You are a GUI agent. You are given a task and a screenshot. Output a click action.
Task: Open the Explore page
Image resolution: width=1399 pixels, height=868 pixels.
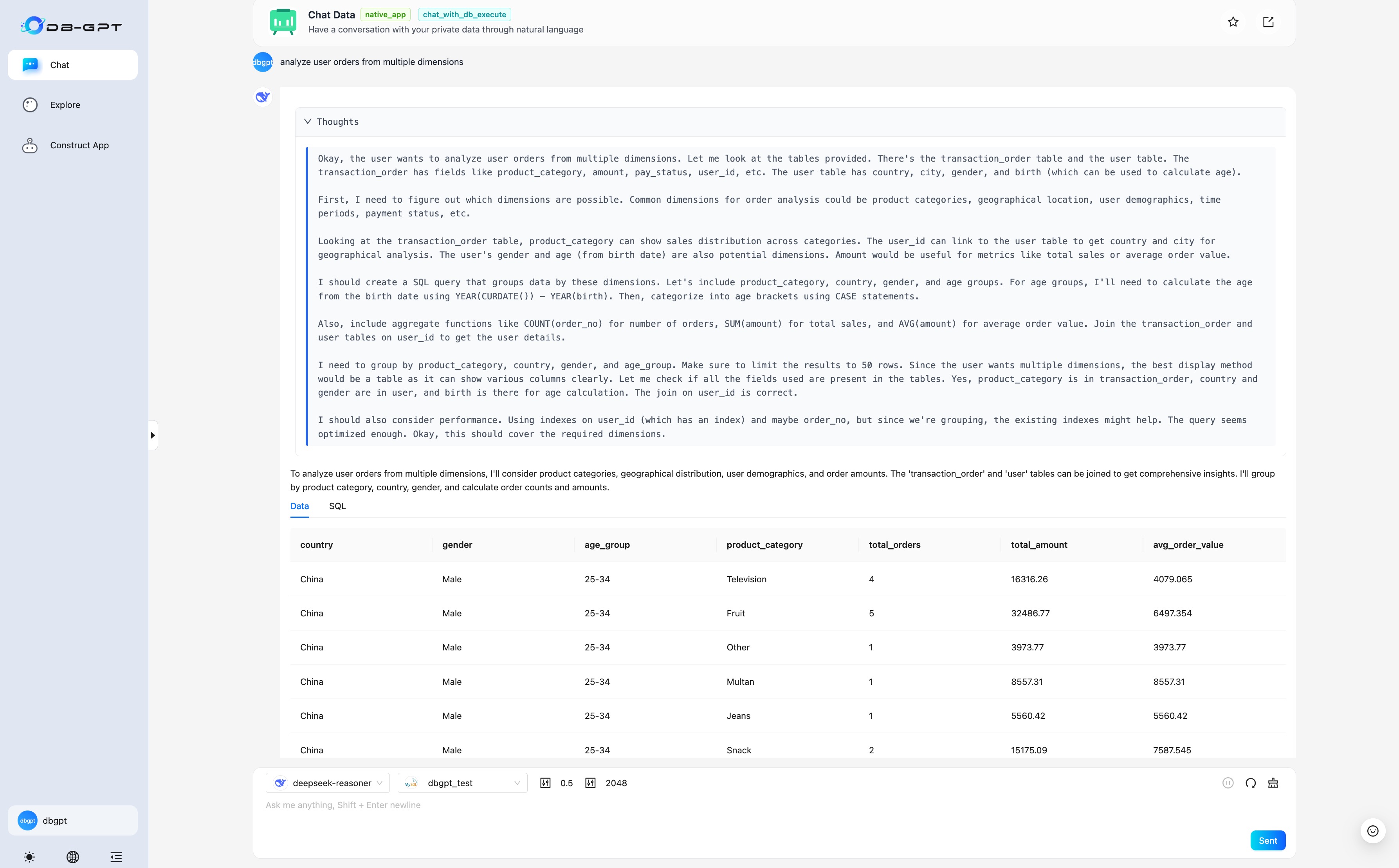[65, 105]
